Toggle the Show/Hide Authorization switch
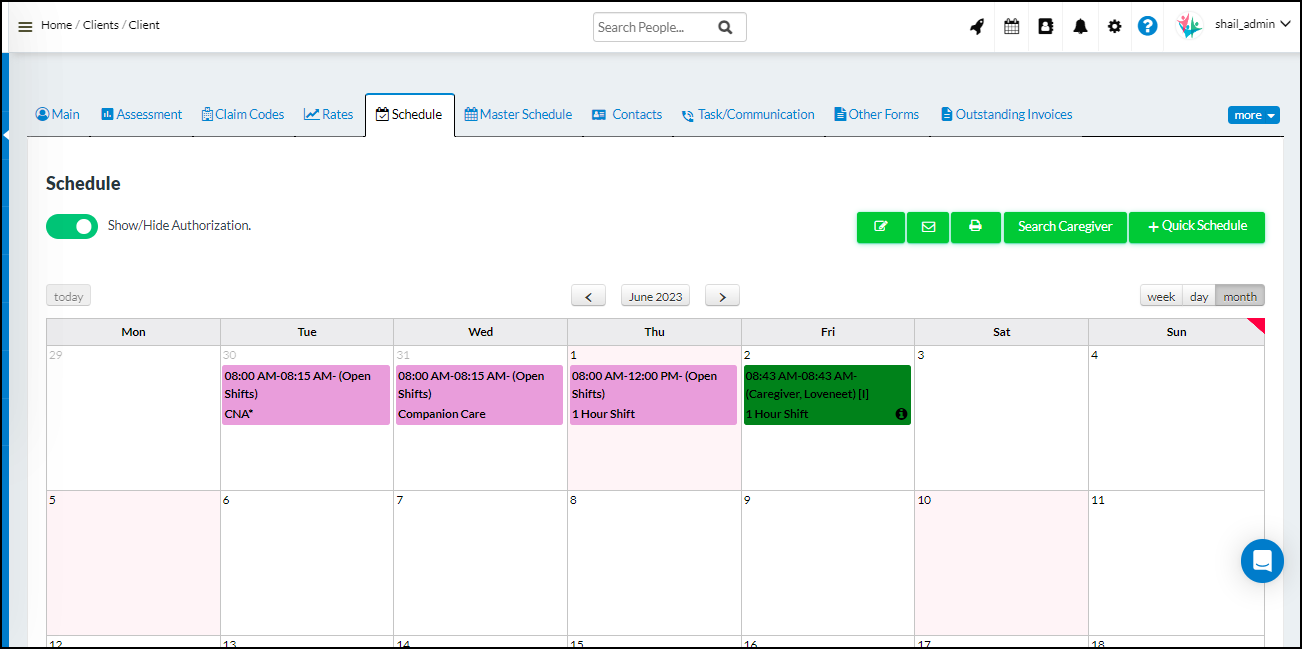 click(72, 227)
